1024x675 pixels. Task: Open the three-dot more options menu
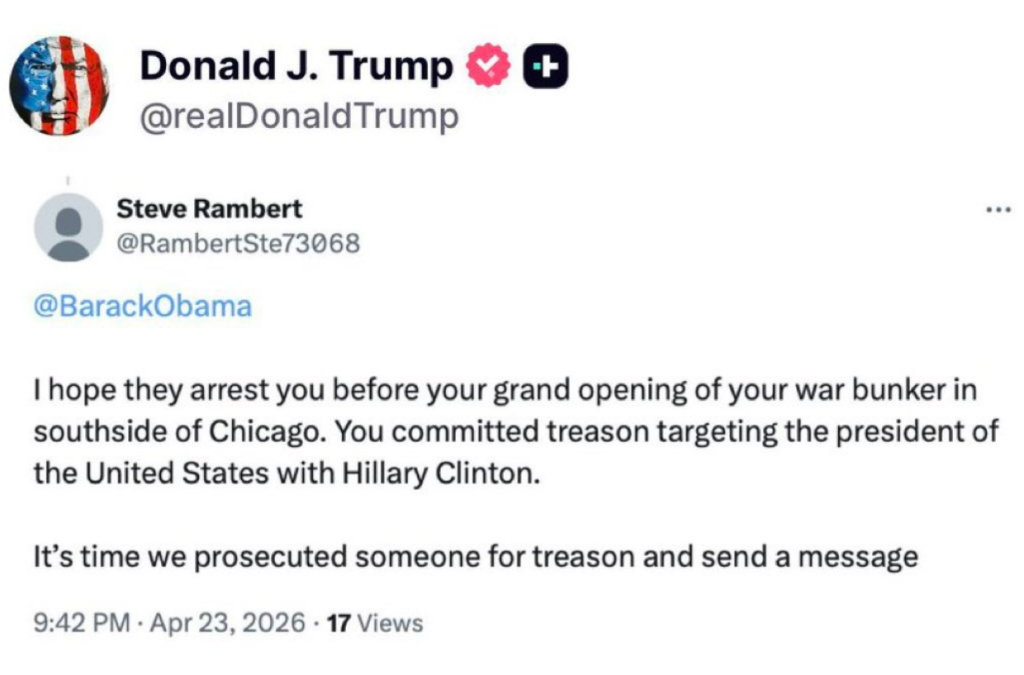[998, 211]
